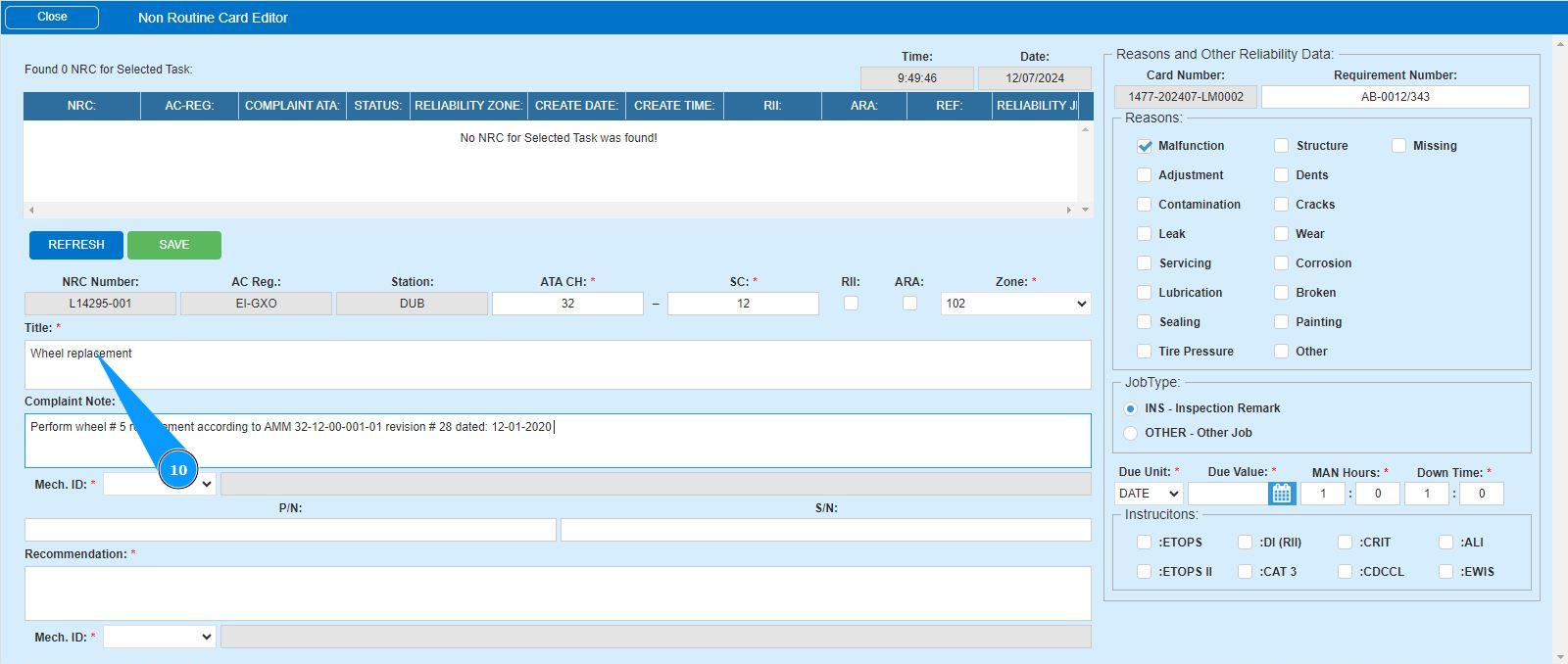Open the Zone dropdown showing 102
The image size is (1568, 664).
coord(1015,304)
